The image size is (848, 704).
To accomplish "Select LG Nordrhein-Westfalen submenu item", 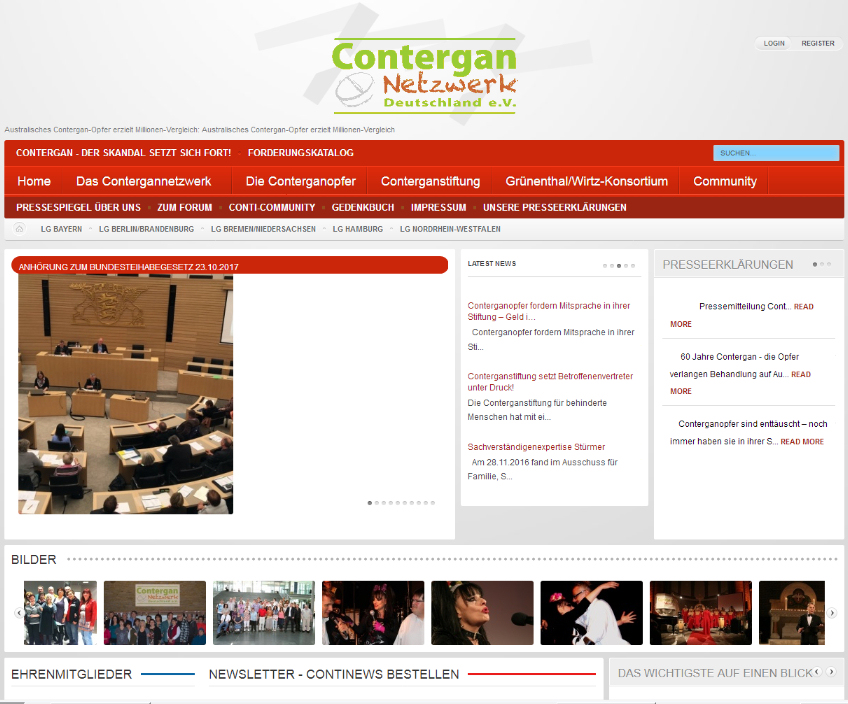I will [450, 229].
